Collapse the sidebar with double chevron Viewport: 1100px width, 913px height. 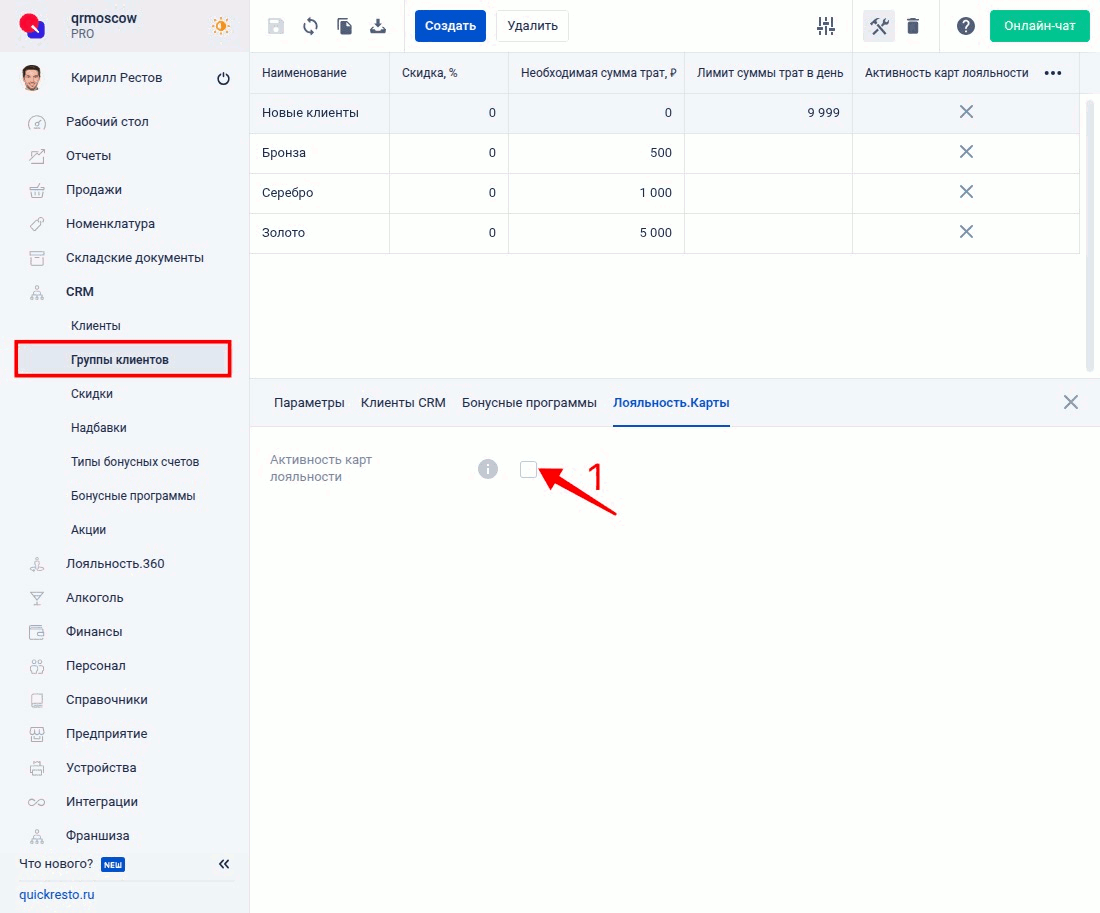point(224,864)
